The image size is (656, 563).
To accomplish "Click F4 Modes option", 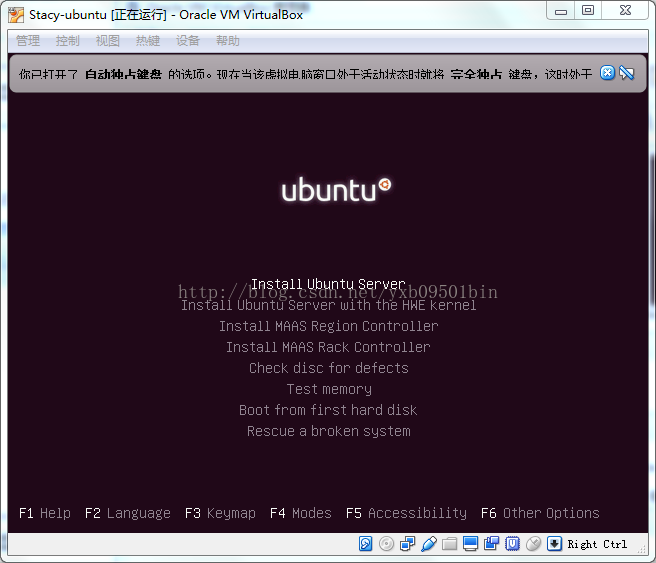I will pyautogui.click(x=301, y=513).
